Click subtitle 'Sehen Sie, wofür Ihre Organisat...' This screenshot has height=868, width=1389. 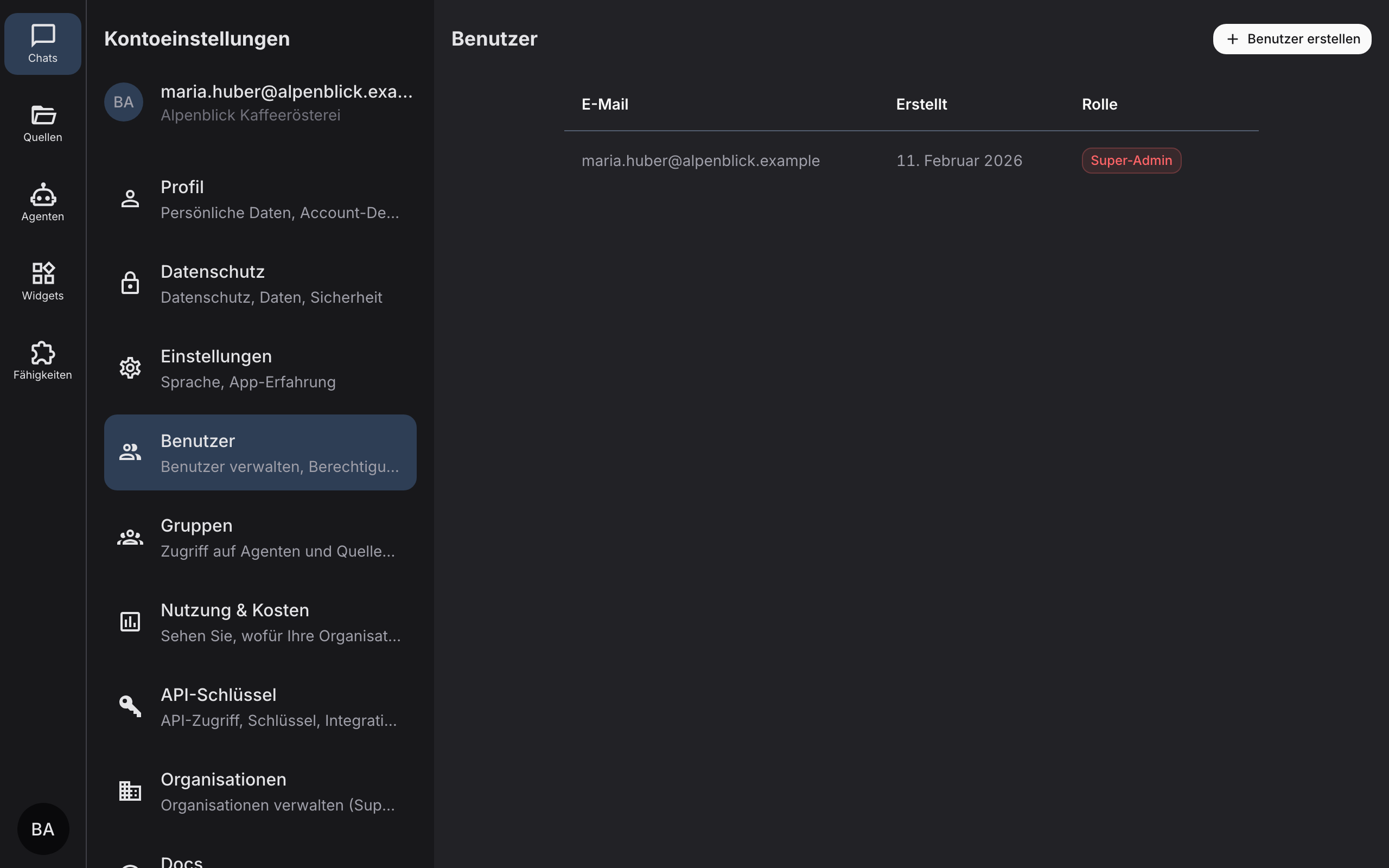(281, 636)
